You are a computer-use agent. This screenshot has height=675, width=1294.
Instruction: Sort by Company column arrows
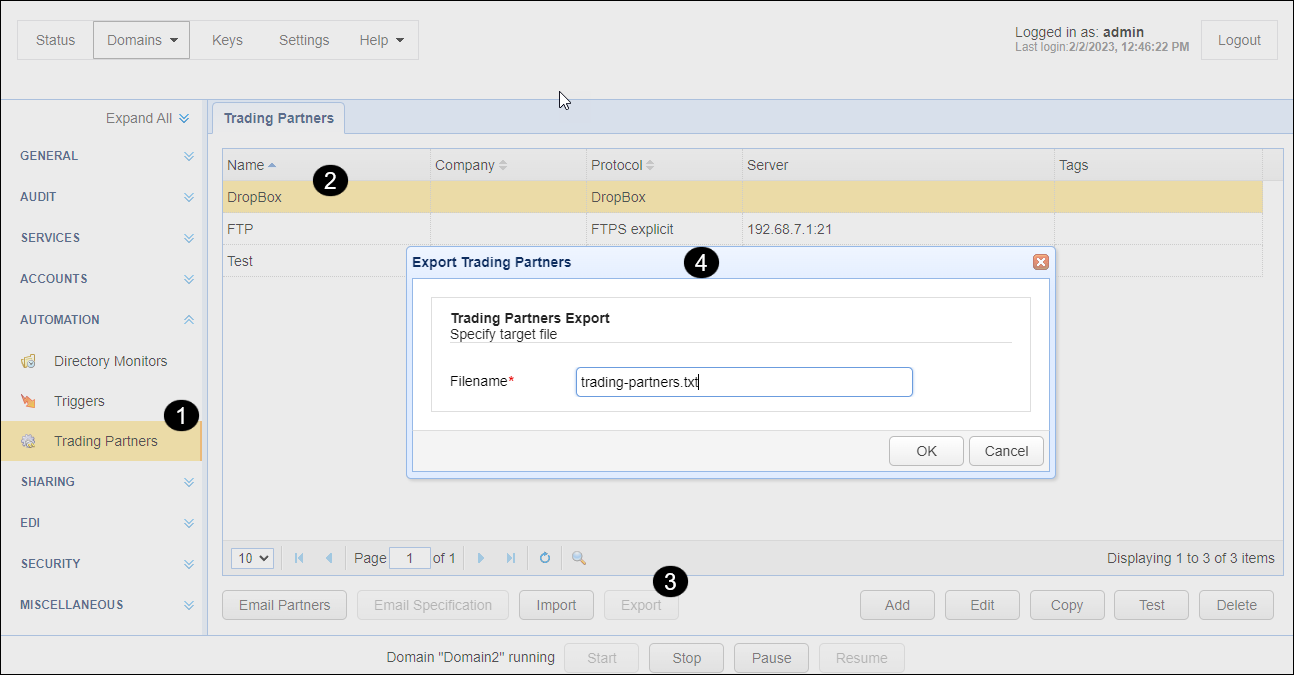503,165
